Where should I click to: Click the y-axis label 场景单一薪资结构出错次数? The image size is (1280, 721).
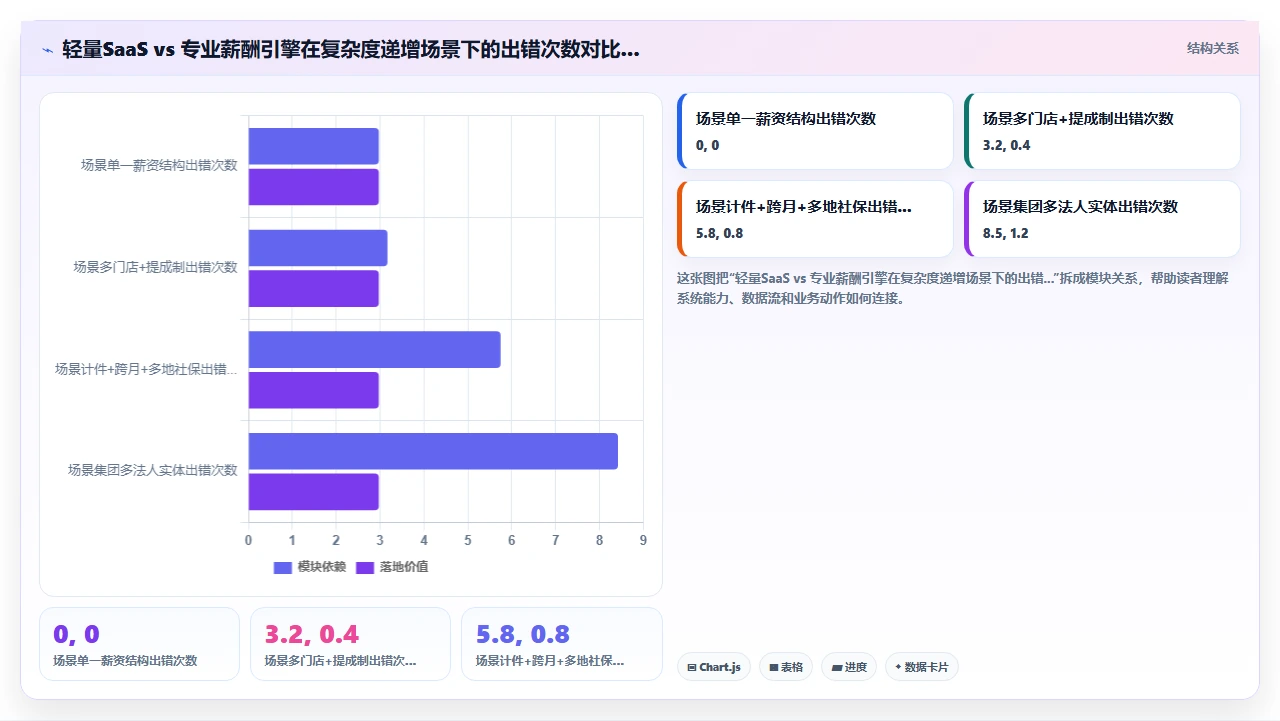[x=159, y=165]
